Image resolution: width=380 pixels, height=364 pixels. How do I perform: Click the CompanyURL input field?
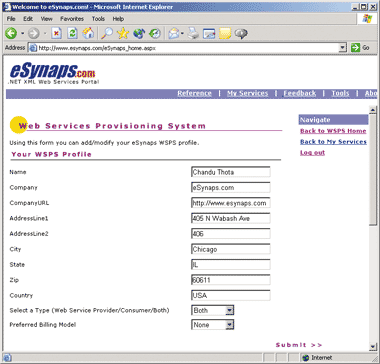(x=231, y=203)
